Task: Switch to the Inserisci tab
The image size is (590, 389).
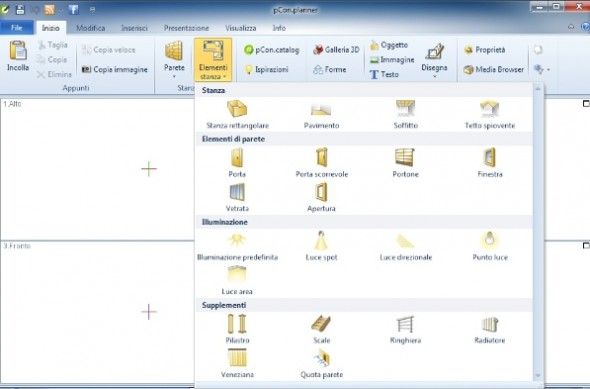Action: pos(134,28)
